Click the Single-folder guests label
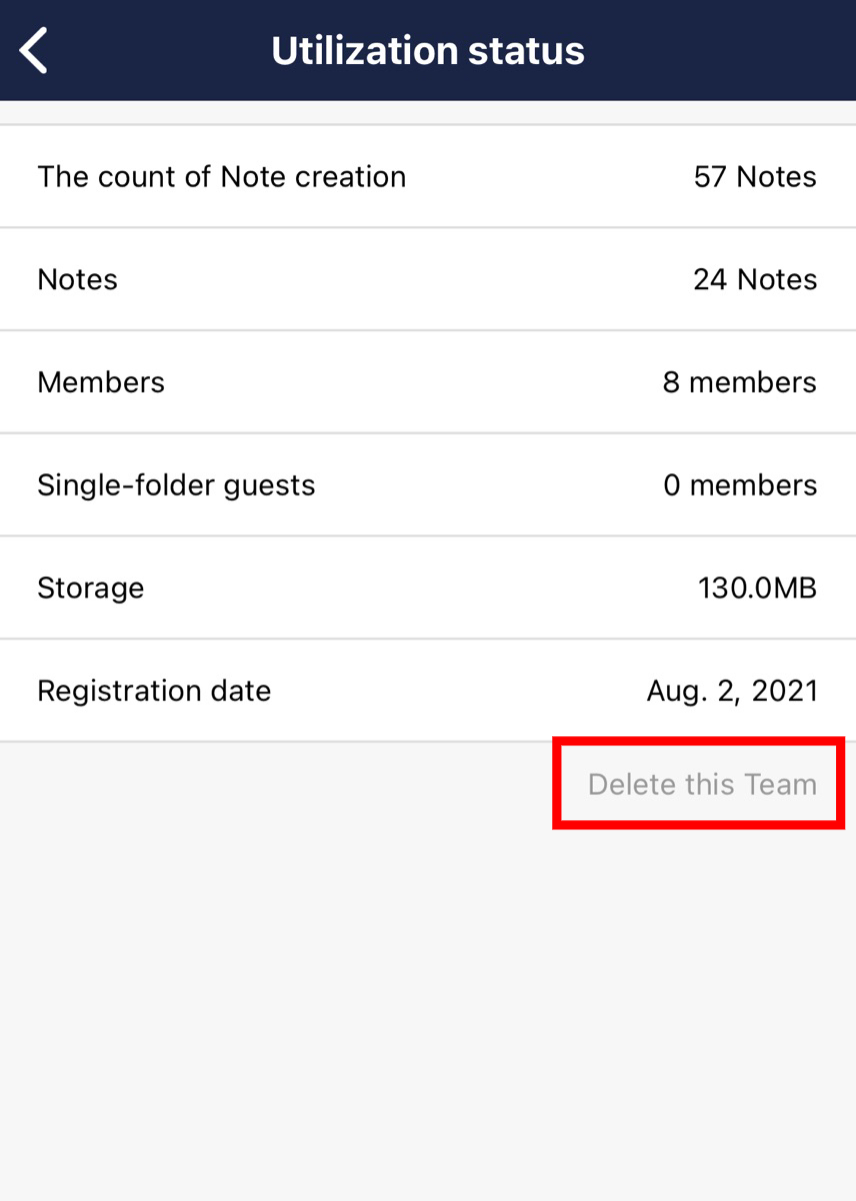Image resolution: width=856 pixels, height=1201 pixels. point(176,485)
